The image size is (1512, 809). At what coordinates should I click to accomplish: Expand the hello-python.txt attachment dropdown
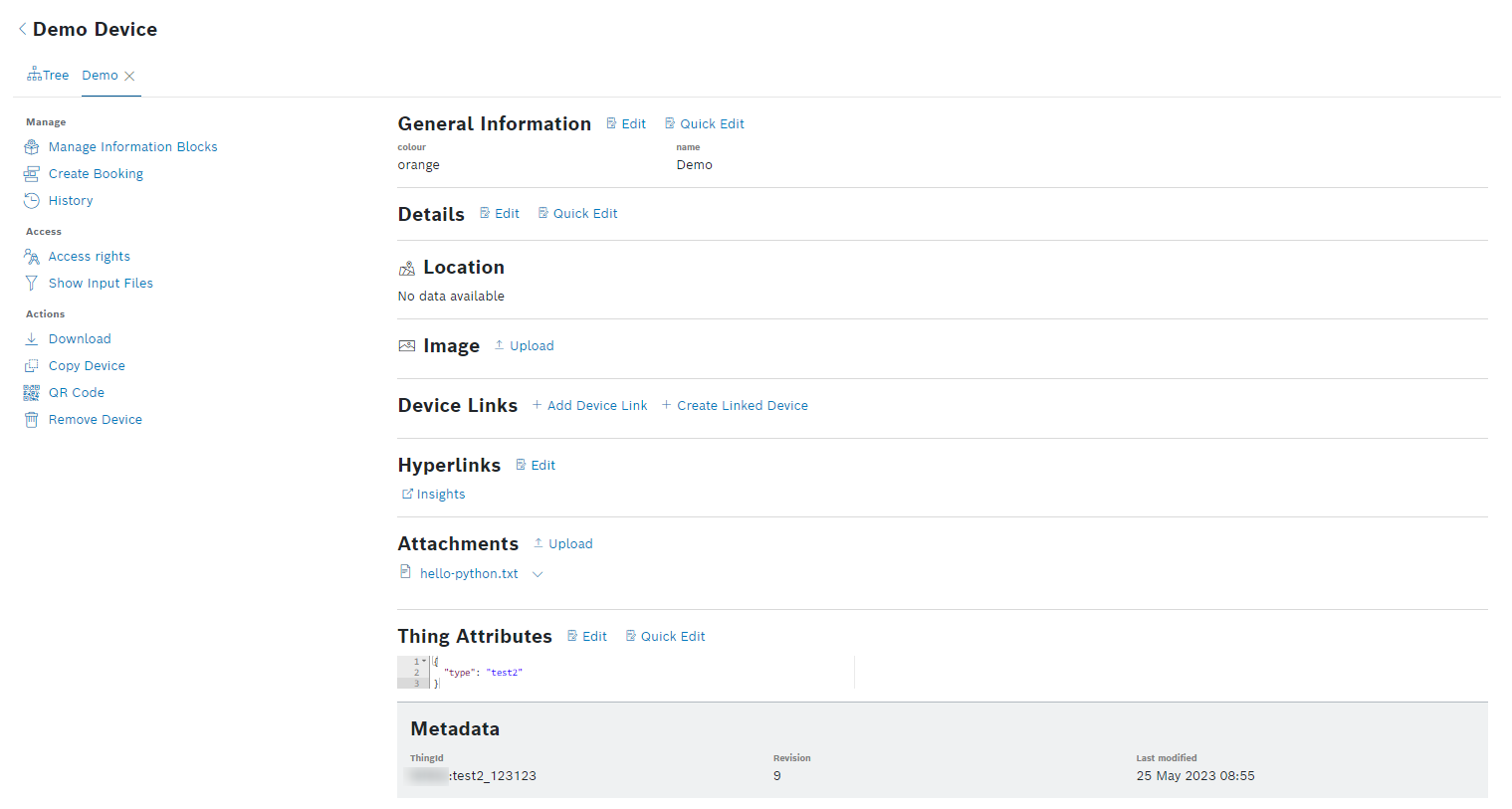pyautogui.click(x=538, y=574)
